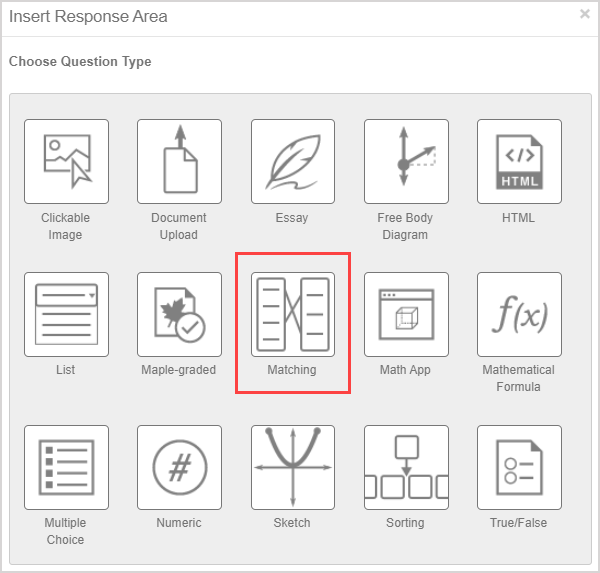600x573 pixels.
Task: Select the highlighted Matching icon
Action: click(x=292, y=314)
